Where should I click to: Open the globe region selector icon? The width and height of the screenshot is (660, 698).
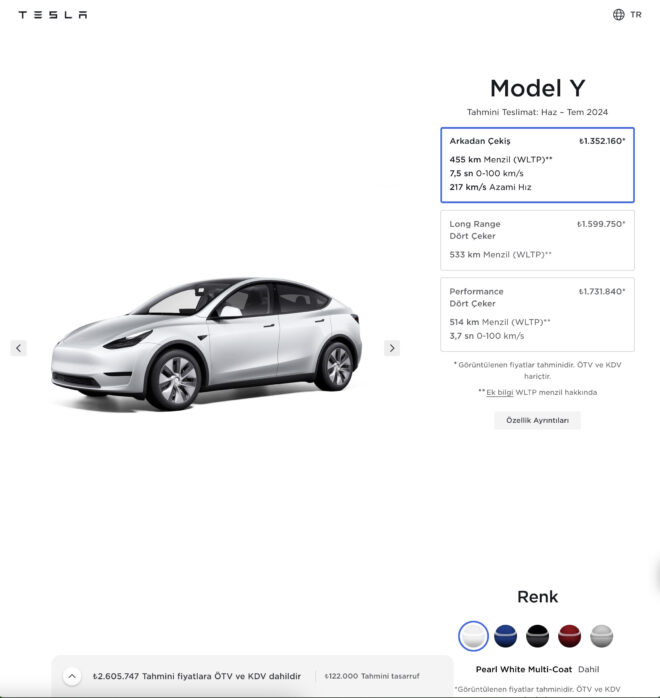[x=619, y=15]
